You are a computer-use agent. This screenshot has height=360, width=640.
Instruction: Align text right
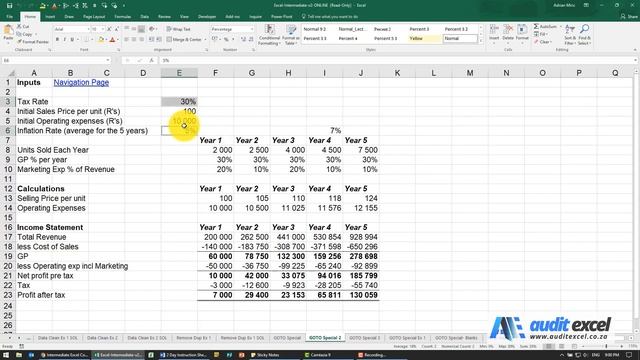141,40
